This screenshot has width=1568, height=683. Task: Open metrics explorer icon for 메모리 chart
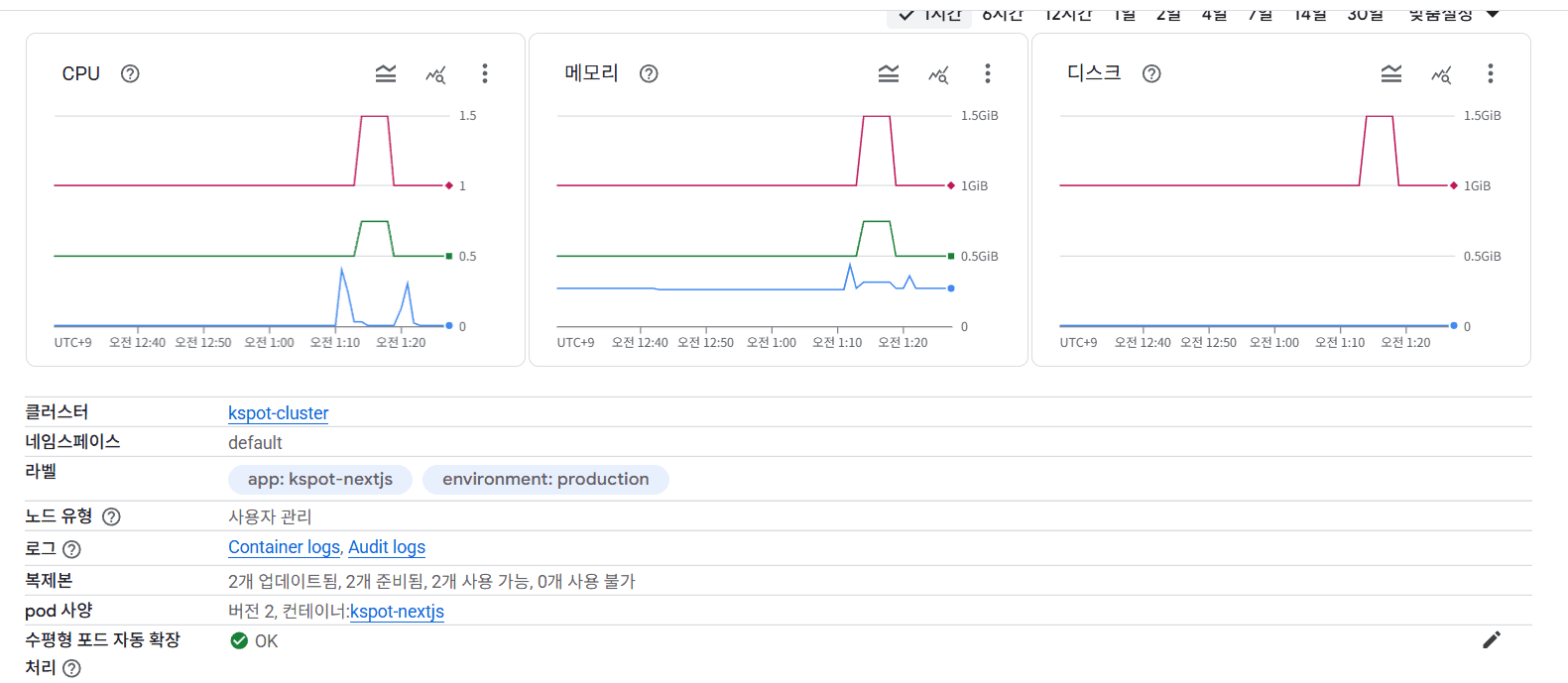(938, 74)
